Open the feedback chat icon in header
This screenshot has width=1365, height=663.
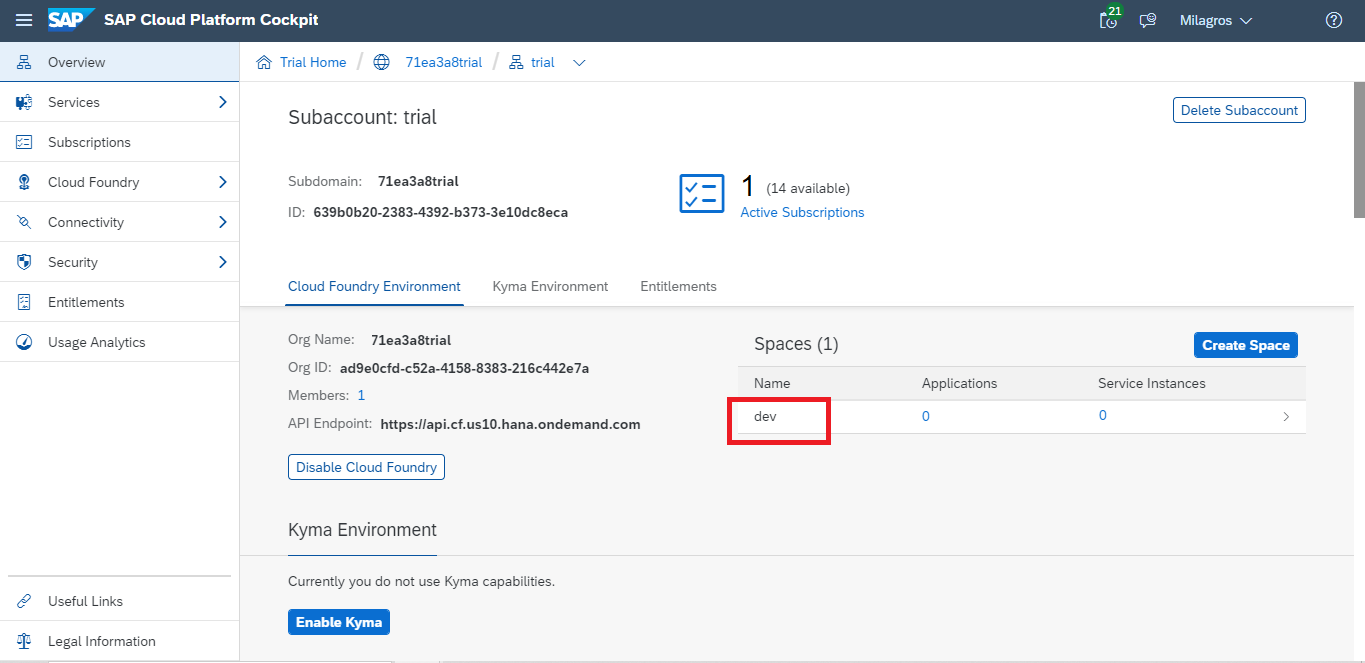pyautogui.click(x=1148, y=20)
